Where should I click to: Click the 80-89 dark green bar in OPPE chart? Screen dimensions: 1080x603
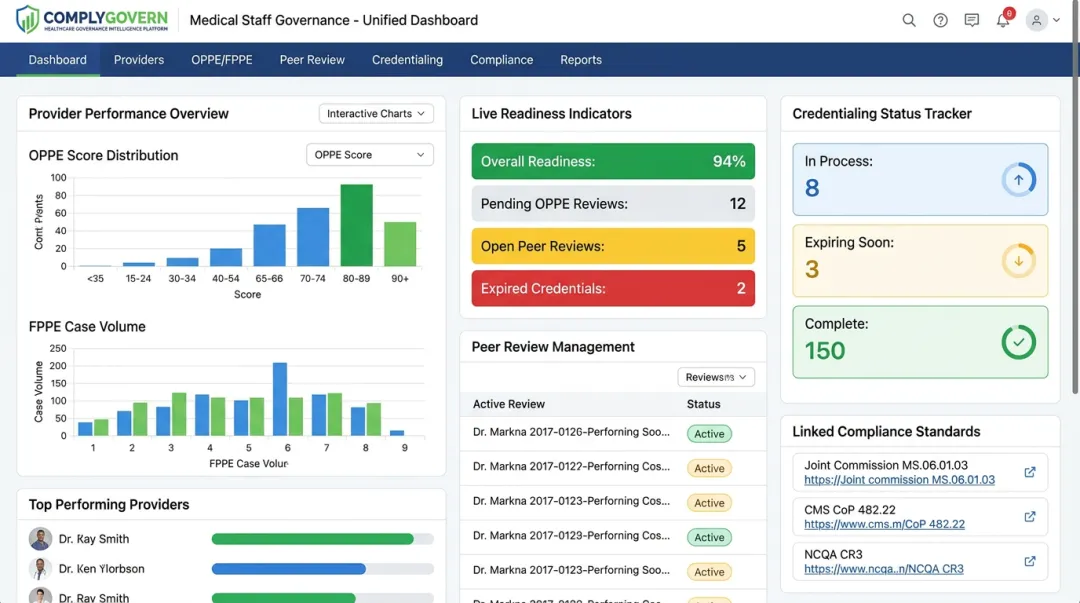point(356,225)
